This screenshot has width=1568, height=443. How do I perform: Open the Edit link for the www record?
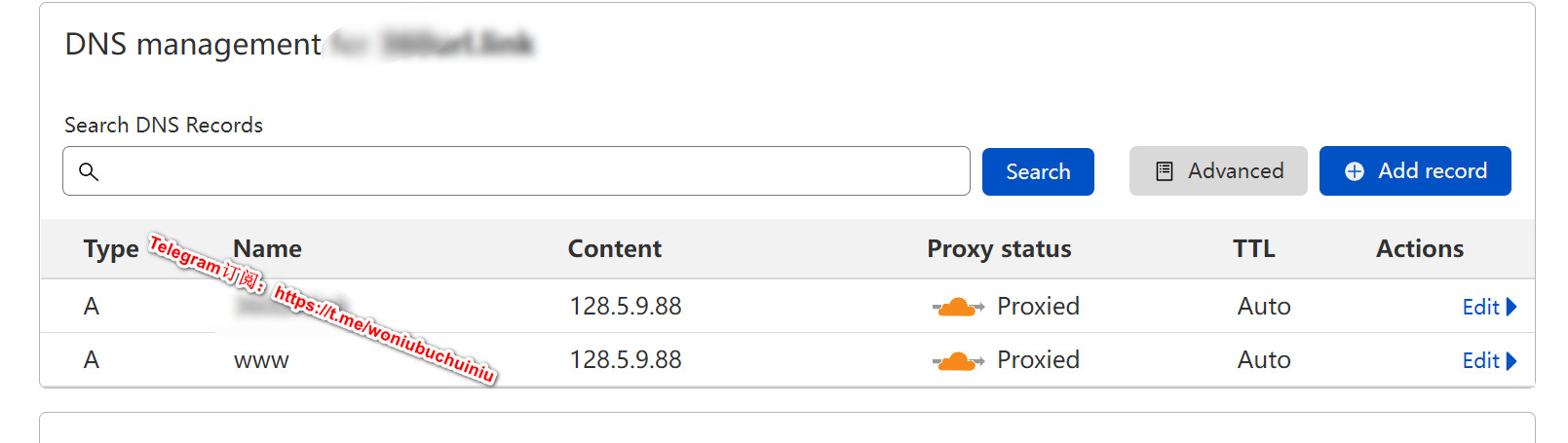click(x=1480, y=360)
